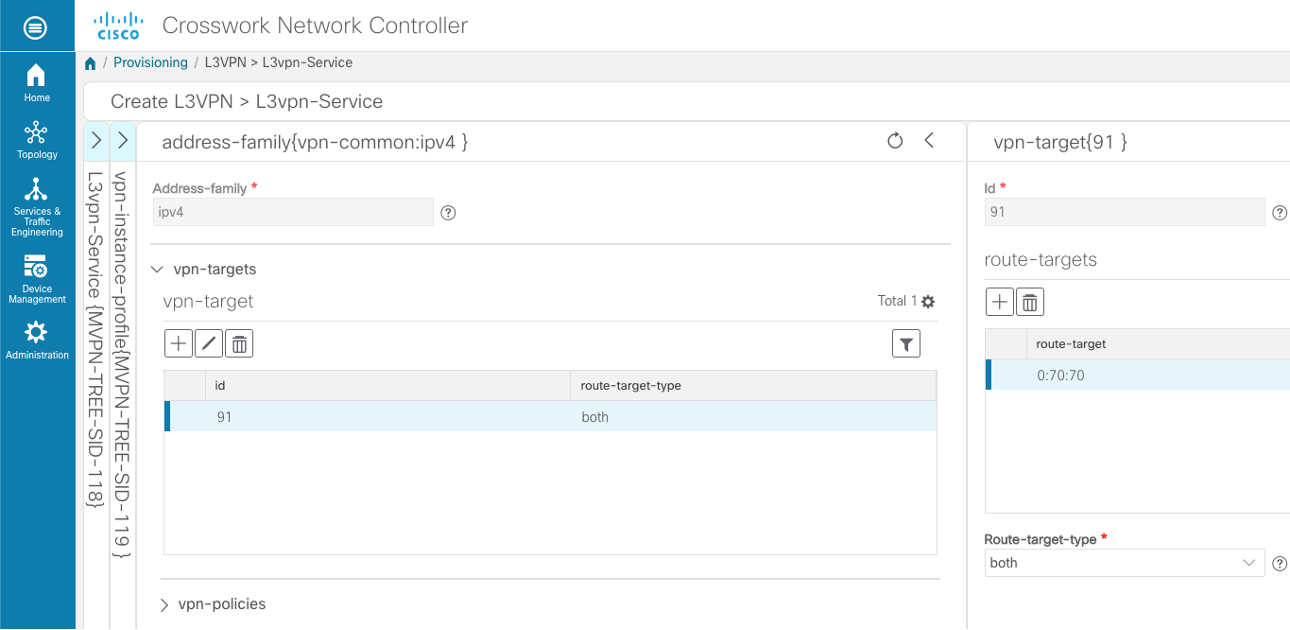The width and height of the screenshot is (1290, 630).
Task: Open the Administration panel
Action: [x=36, y=336]
